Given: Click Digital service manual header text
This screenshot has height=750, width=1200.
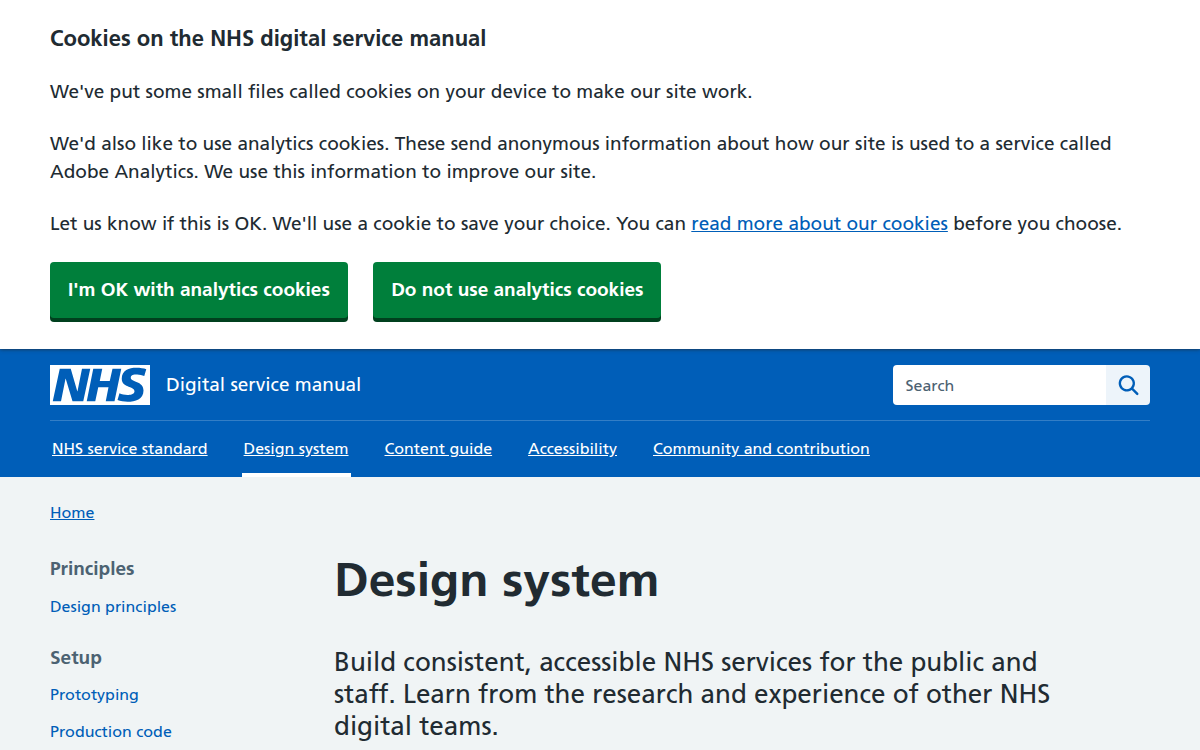Looking at the screenshot, I should (263, 385).
